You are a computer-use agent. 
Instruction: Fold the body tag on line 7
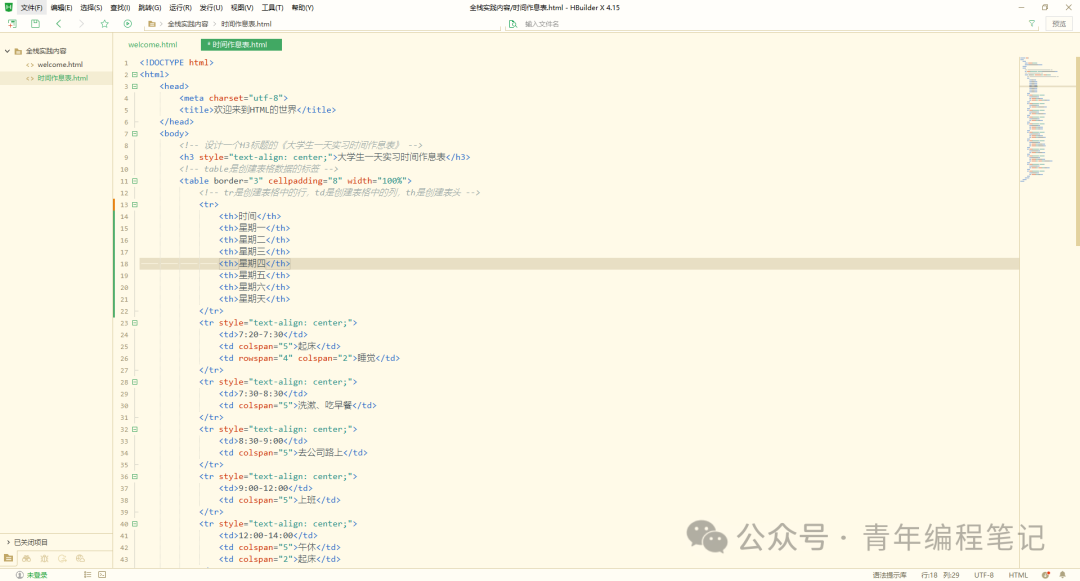pos(135,134)
